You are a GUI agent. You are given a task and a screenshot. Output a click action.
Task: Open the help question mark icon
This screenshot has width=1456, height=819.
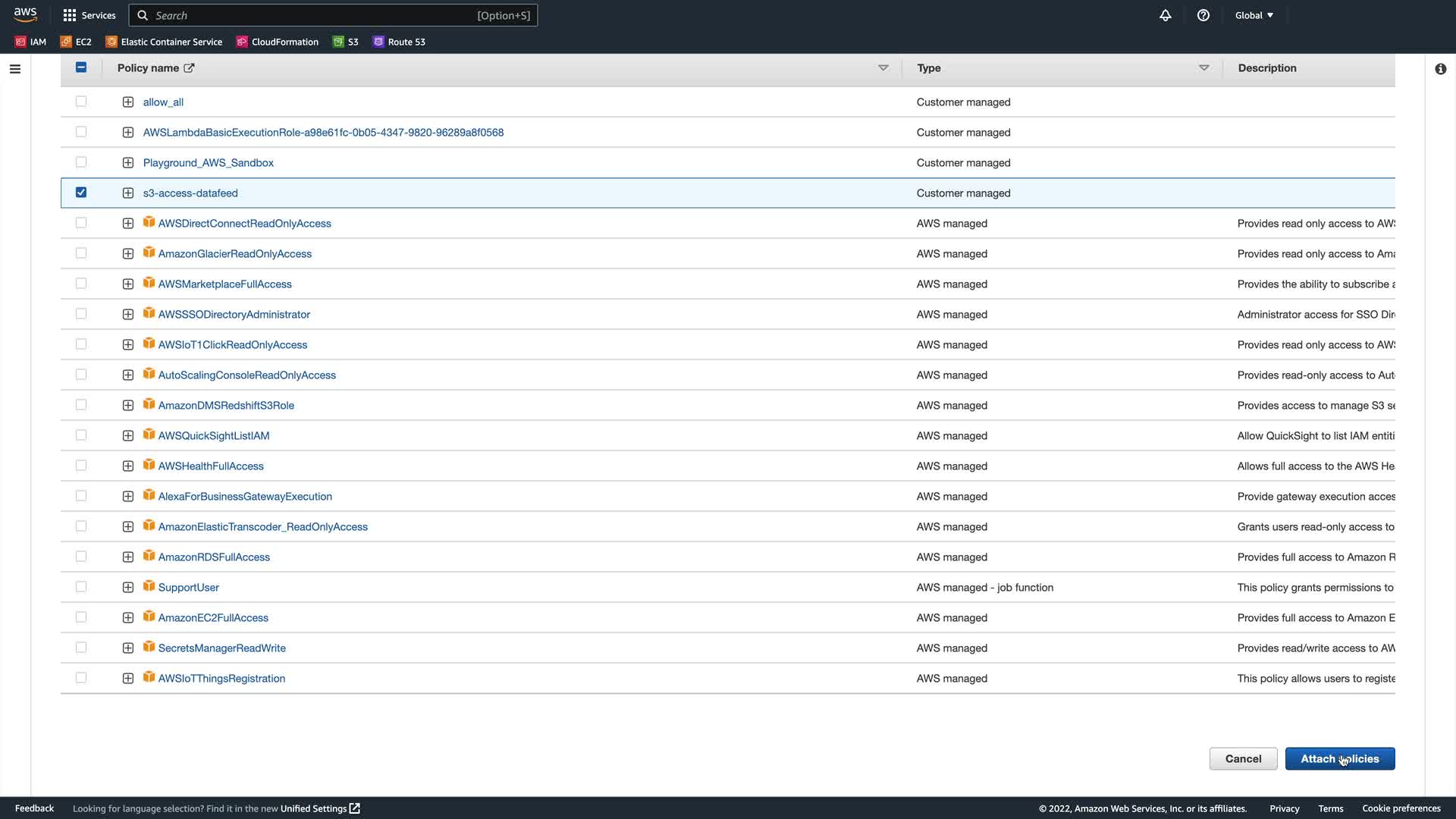pos(1203,15)
